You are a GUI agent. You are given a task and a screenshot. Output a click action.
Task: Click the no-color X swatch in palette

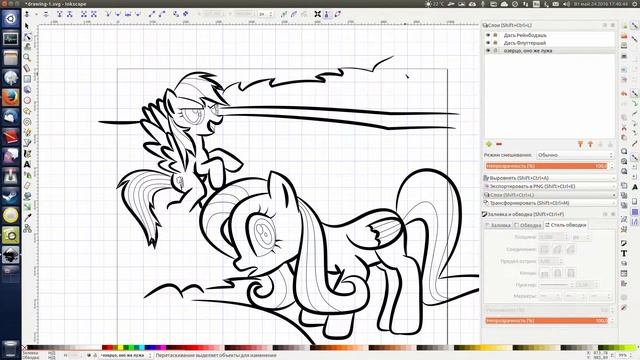pos(24,348)
